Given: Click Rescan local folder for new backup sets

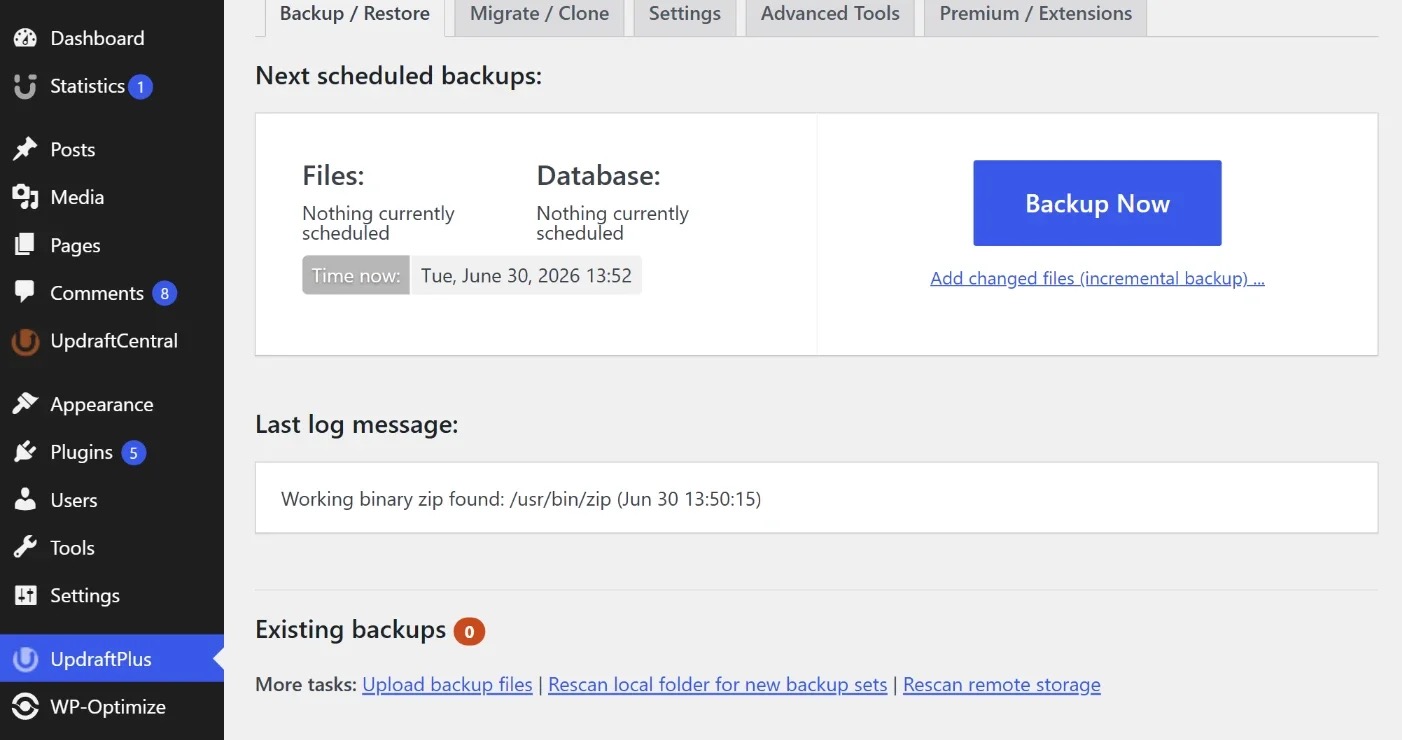Looking at the screenshot, I should pos(718,685).
